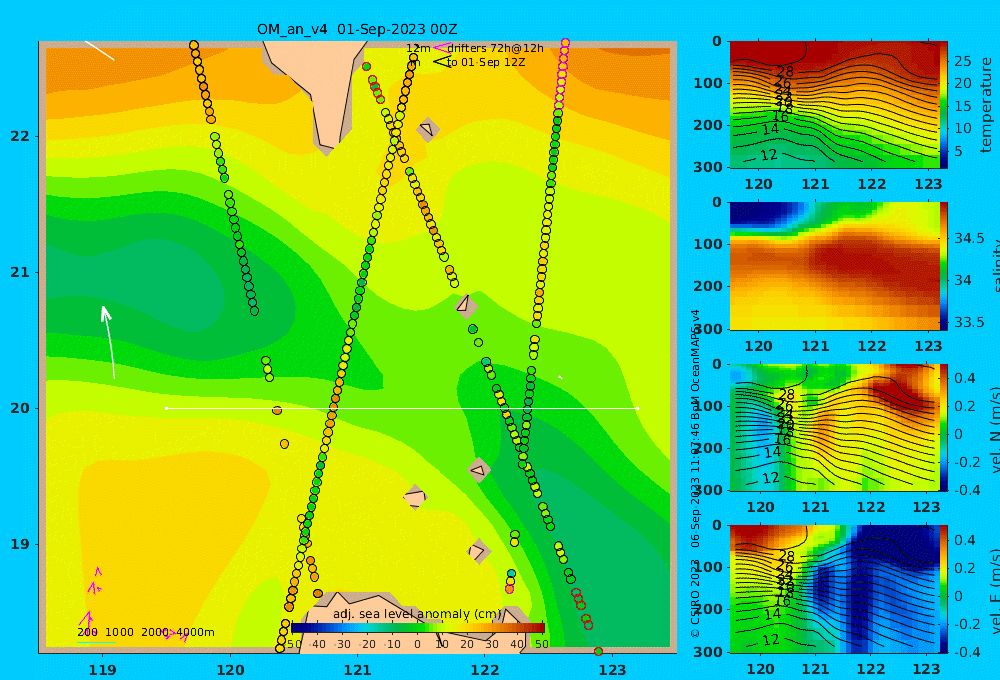Screen dimensions: 1000x680
Task: Click the latitude tick label '19' on main map
Action: 20,544
